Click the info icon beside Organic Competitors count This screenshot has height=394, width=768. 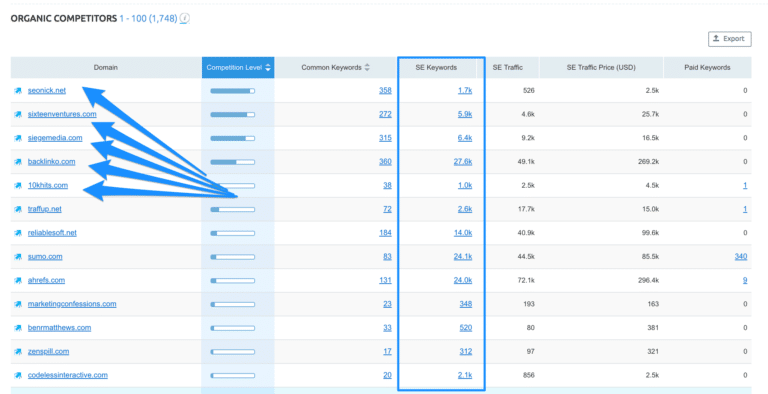tap(185, 19)
